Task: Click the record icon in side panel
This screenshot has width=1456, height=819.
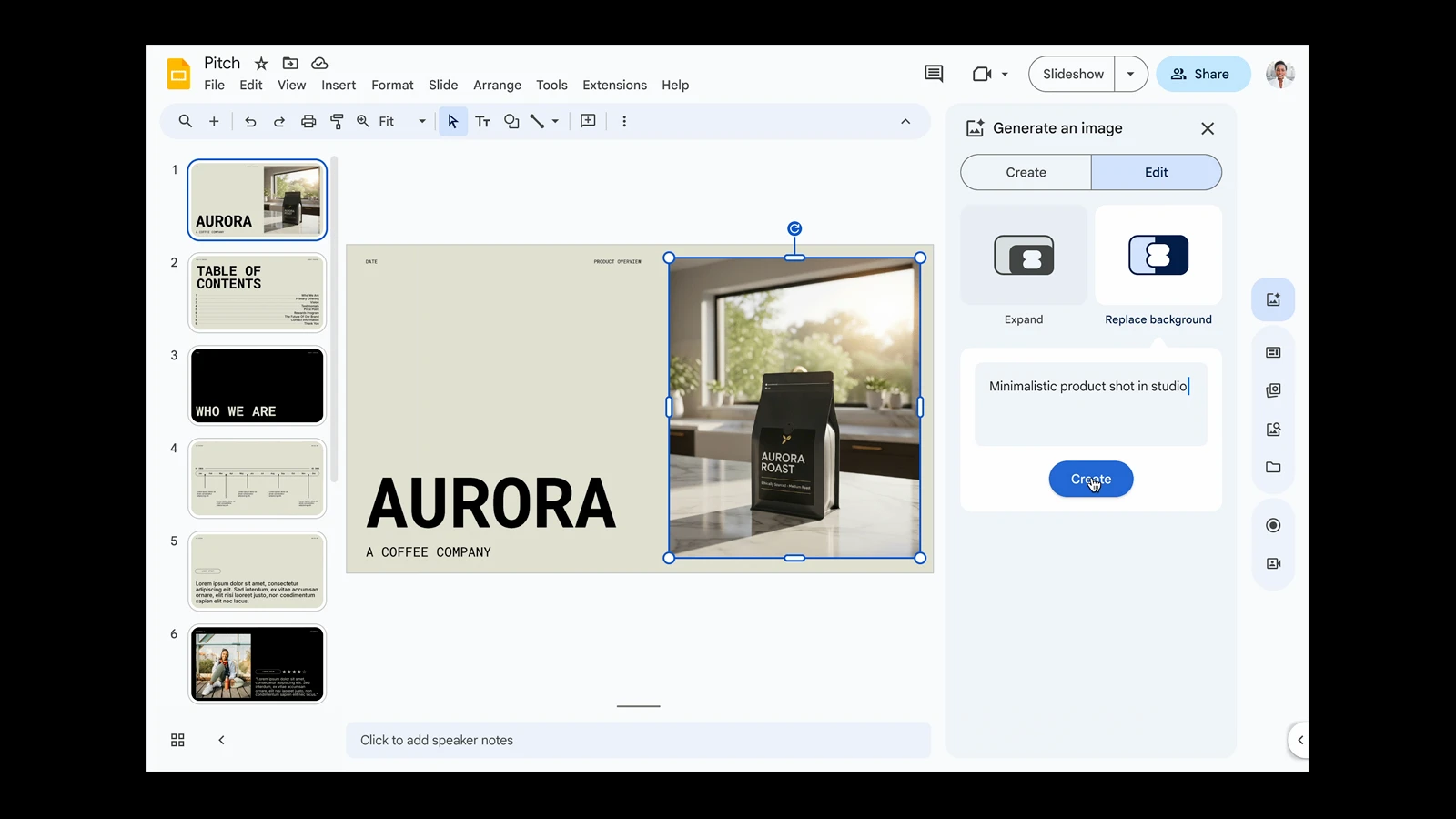Action: click(1273, 525)
